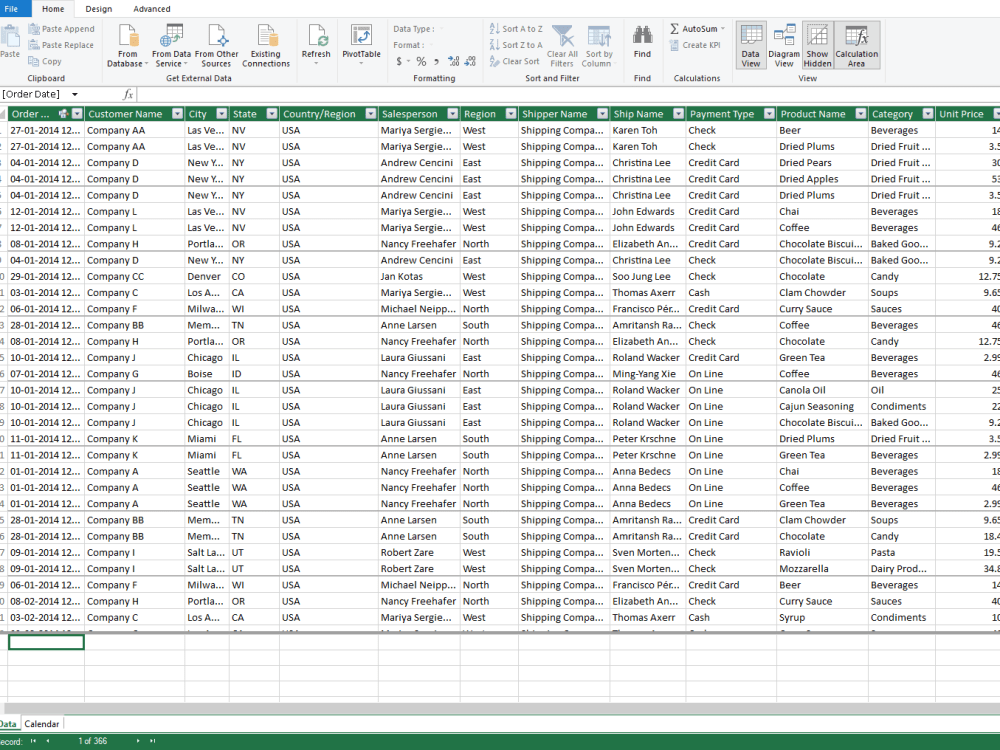Open Country/Region filter dropdown
The width and height of the screenshot is (1000, 750).
(x=371, y=114)
